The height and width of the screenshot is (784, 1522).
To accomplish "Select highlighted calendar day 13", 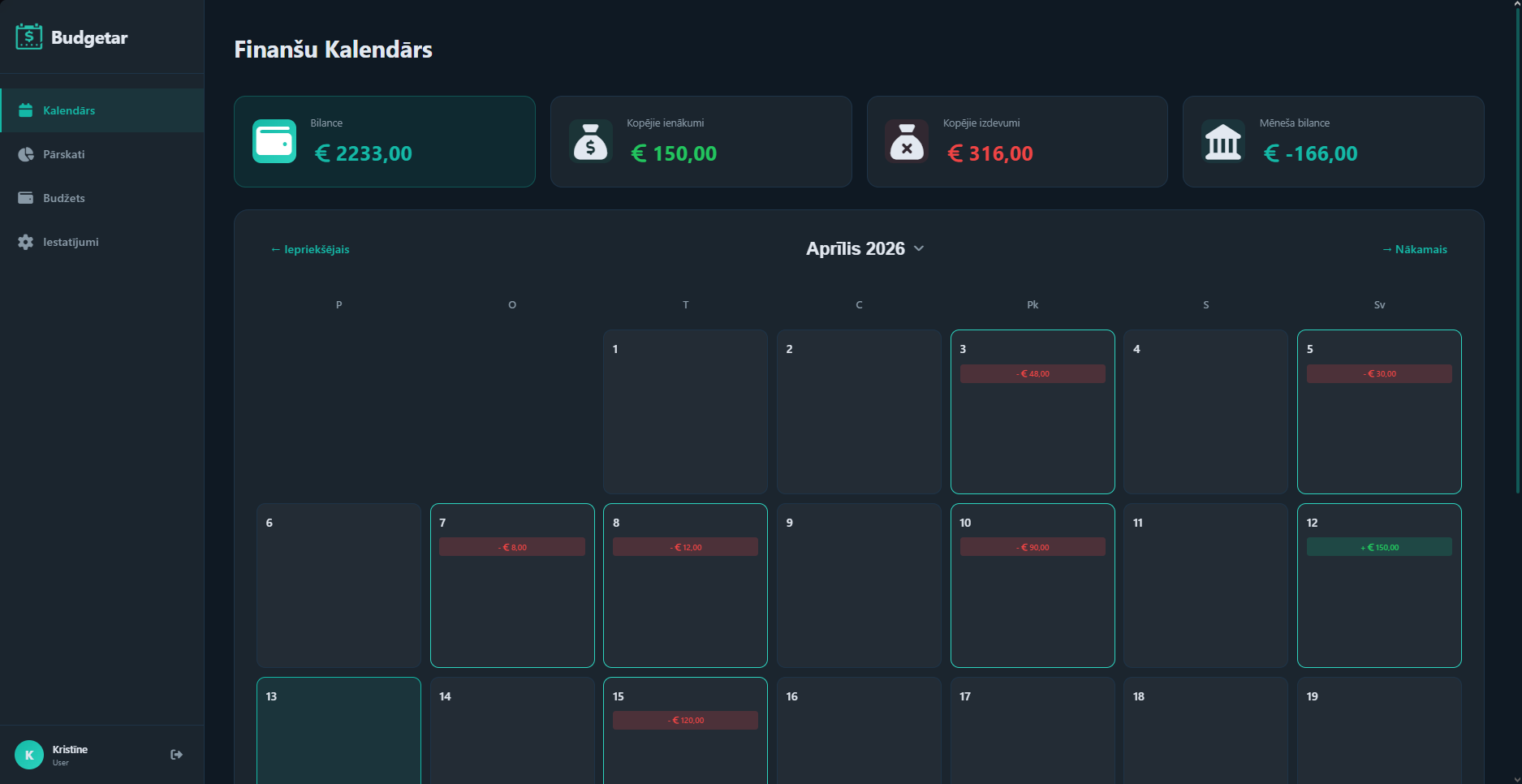I will coord(338,730).
